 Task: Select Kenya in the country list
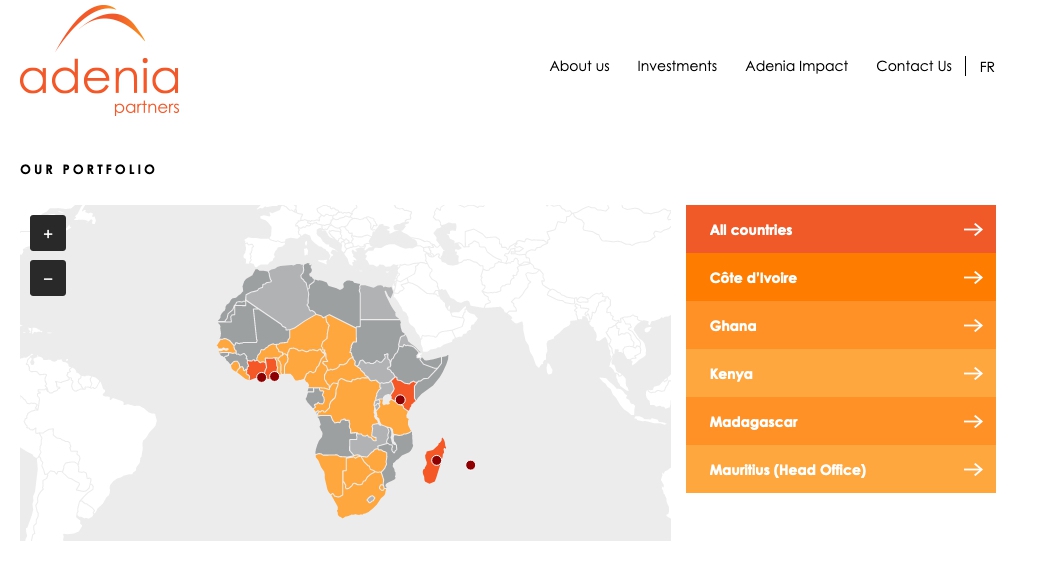tap(731, 374)
